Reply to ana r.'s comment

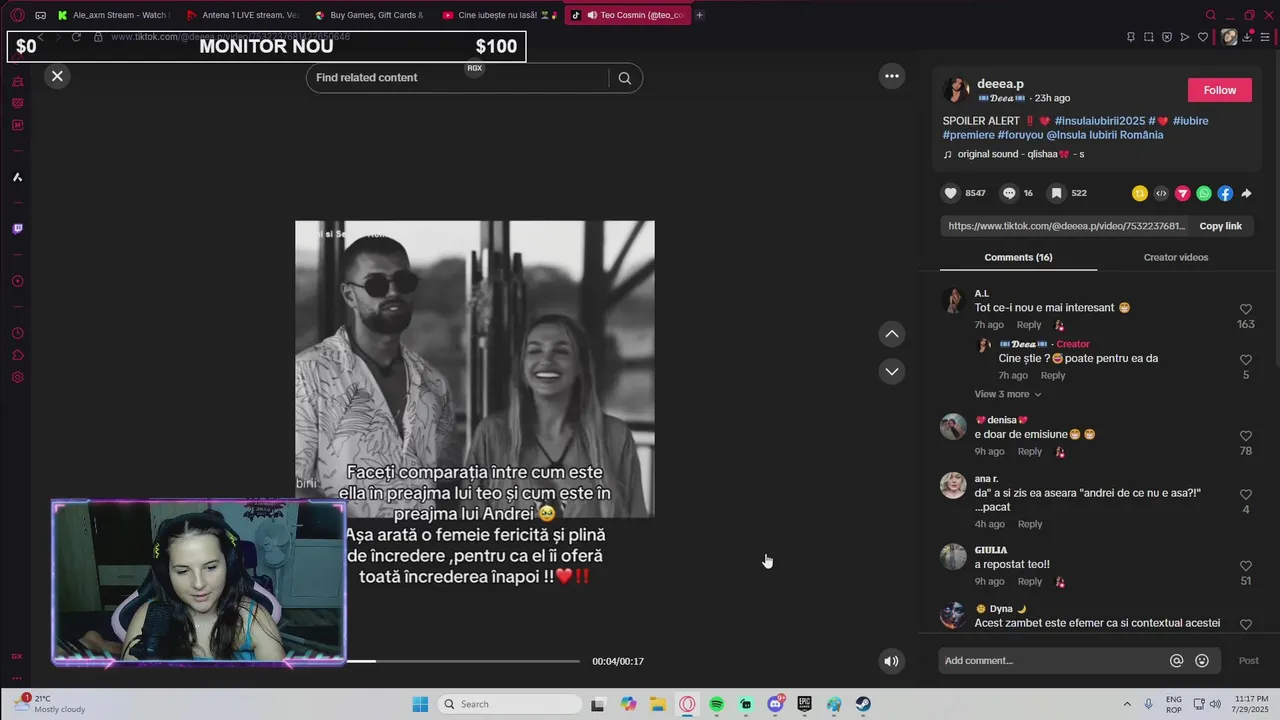(1029, 524)
